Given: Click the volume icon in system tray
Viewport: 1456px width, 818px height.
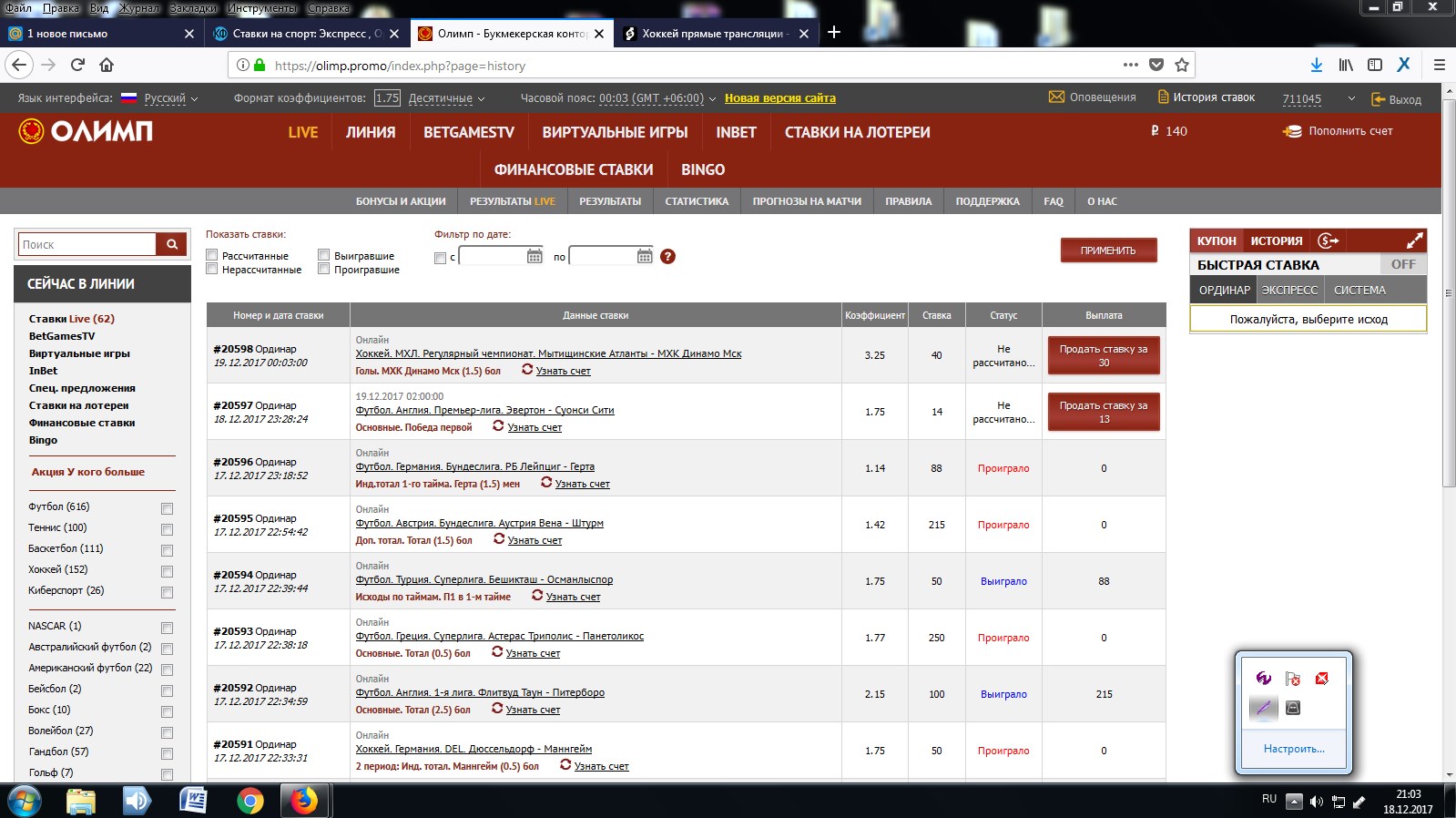Looking at the screenshot, I should point(1316,802).
